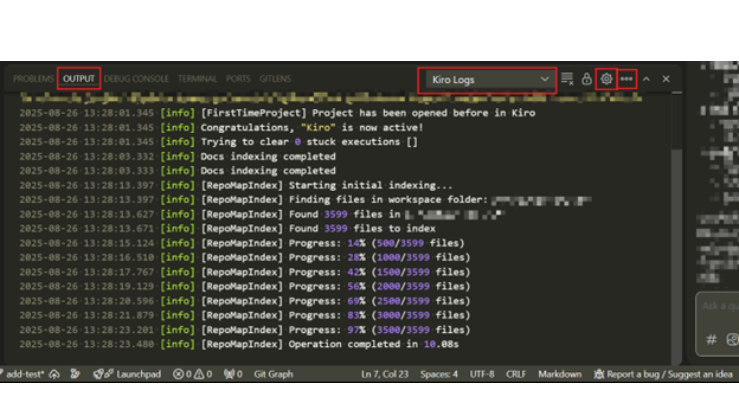Switch to the Terminal tab
The height and width of the screenshot is (415, 739).
197,78
